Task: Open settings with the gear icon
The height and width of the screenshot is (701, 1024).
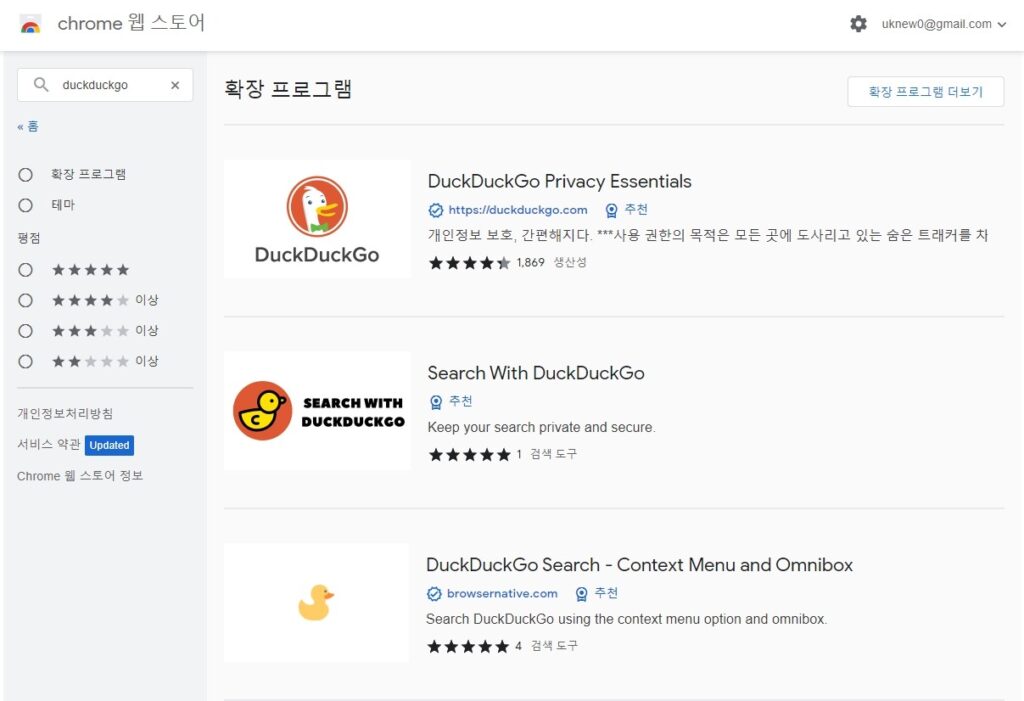Action: [858, 24]
